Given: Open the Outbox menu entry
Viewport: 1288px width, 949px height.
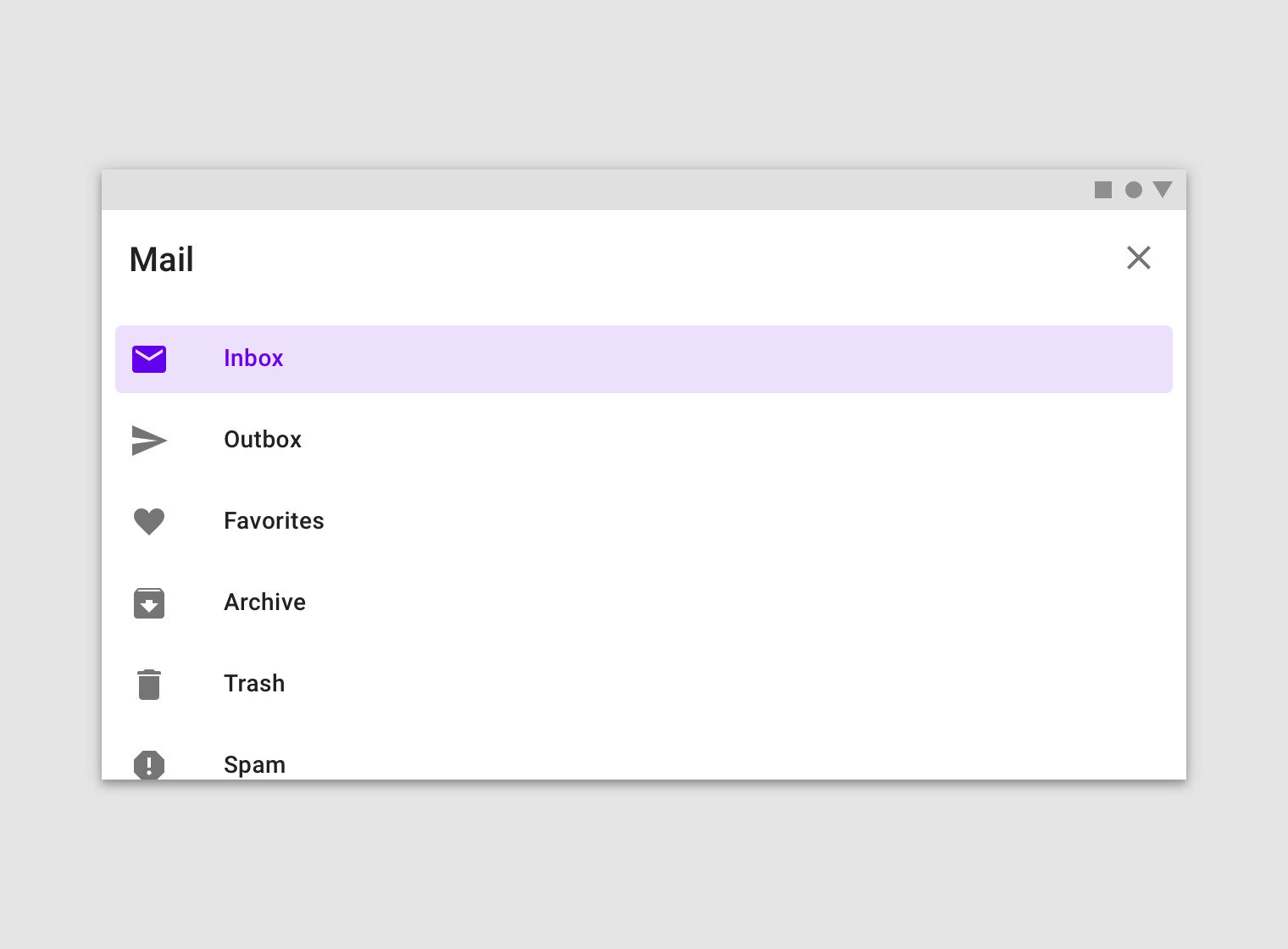Looking at the screenshot, I should point(263,440).
